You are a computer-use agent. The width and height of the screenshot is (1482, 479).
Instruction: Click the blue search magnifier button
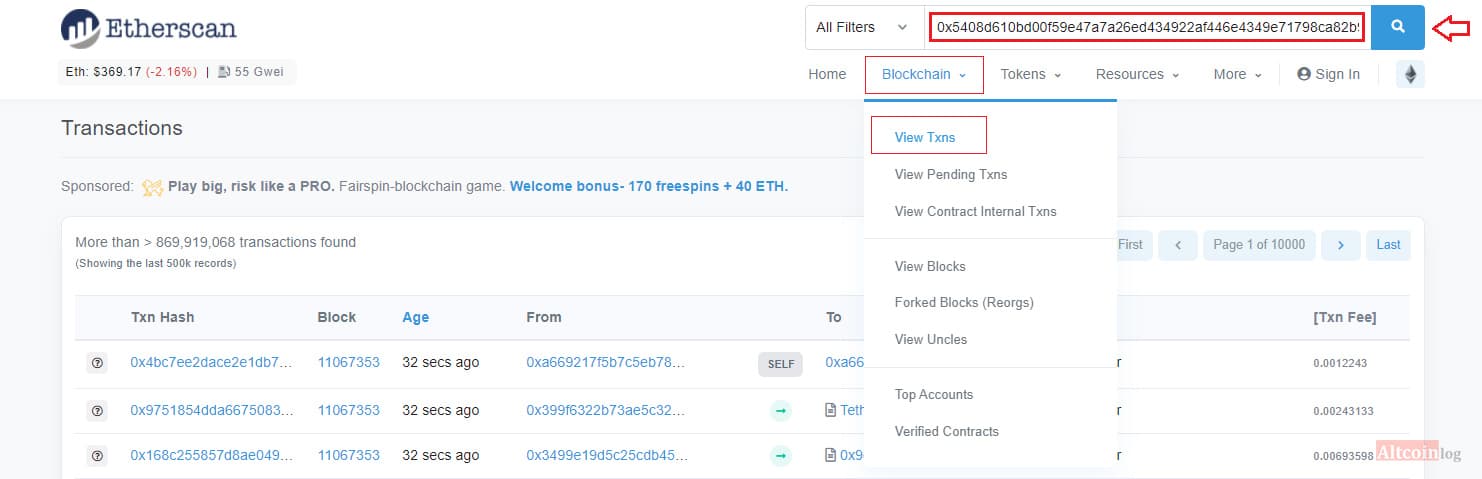(1397, 27)
